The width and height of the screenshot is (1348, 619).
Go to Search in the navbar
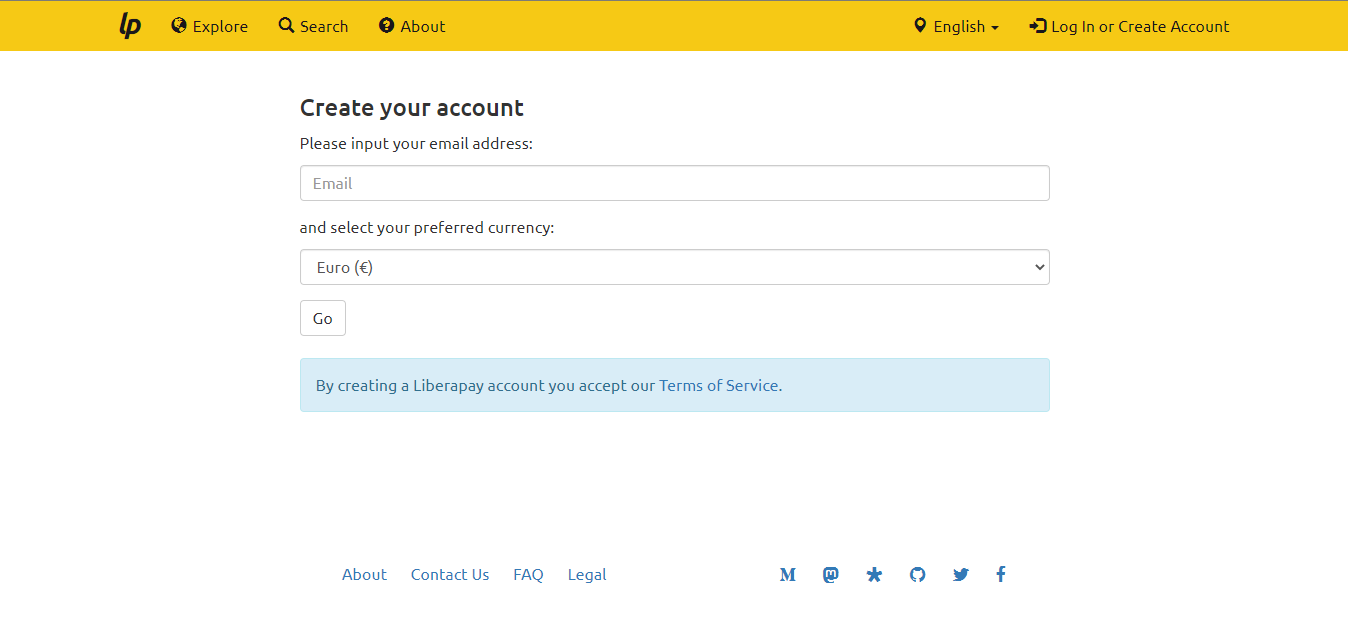314,26
